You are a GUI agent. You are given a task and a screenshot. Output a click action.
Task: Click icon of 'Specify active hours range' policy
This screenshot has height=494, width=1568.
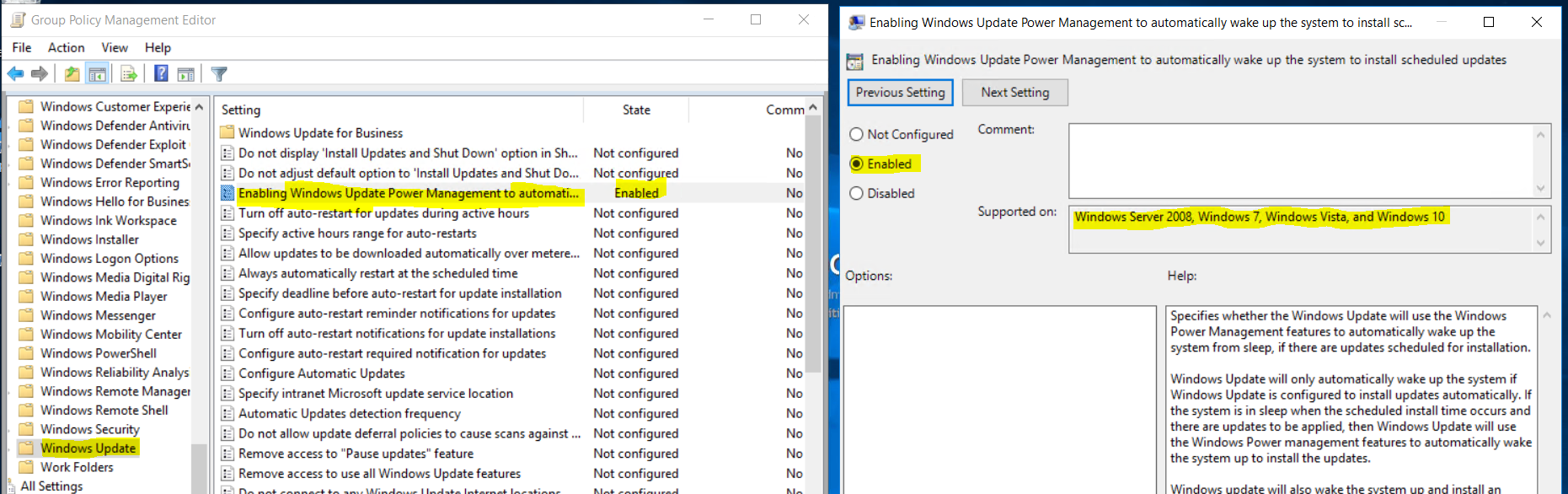click(x=227, y=234)
